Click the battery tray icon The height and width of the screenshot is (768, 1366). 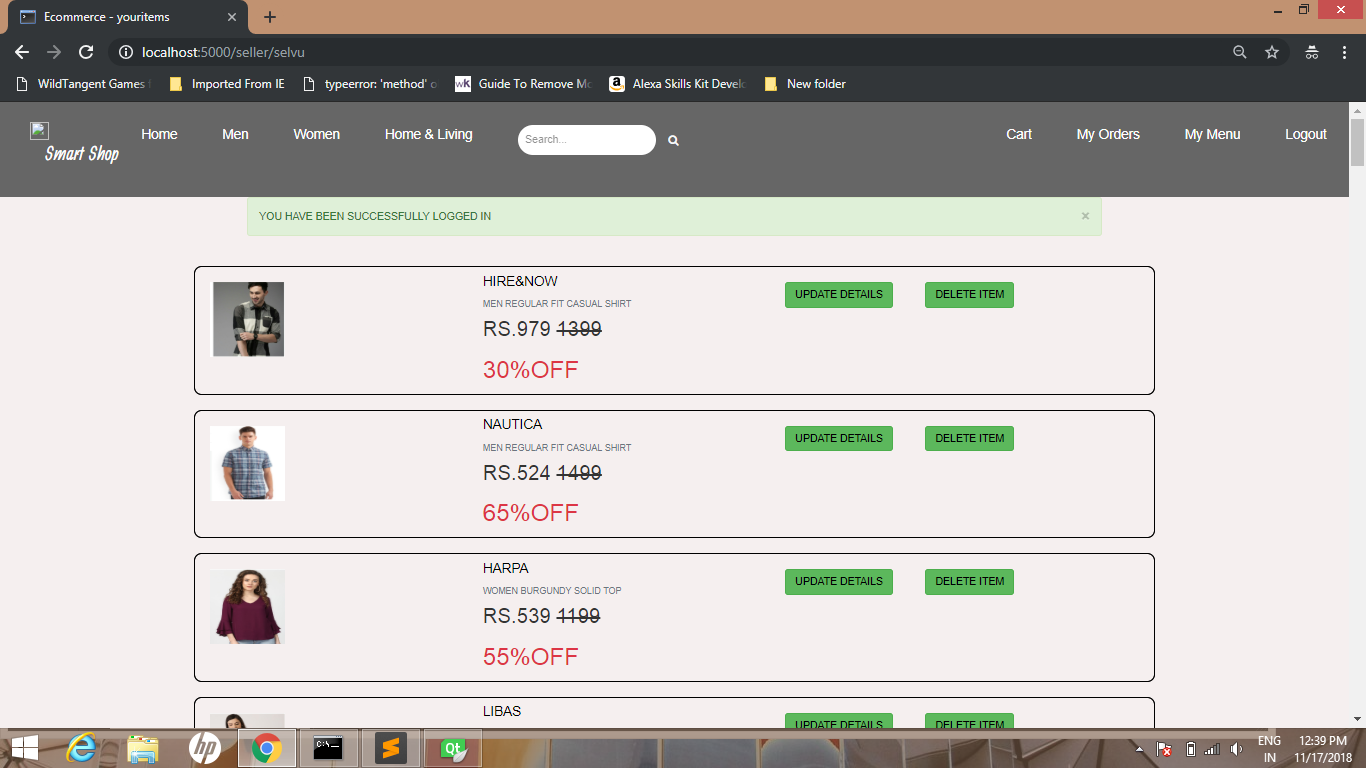(1190, 749)
